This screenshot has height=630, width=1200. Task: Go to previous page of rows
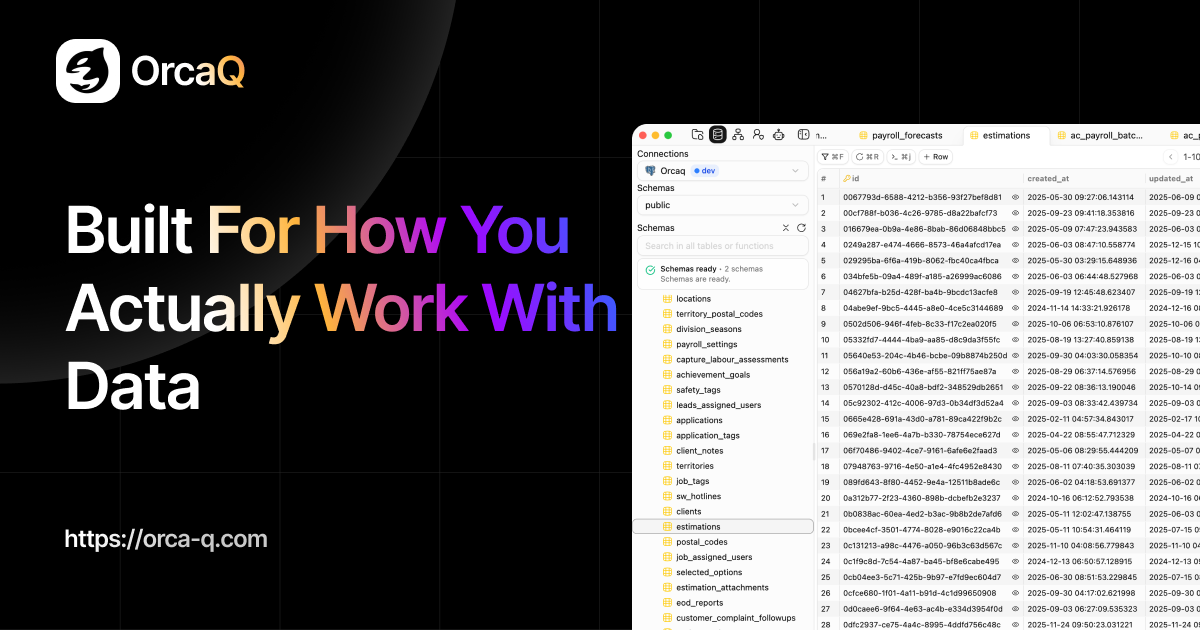[1171, 157]
